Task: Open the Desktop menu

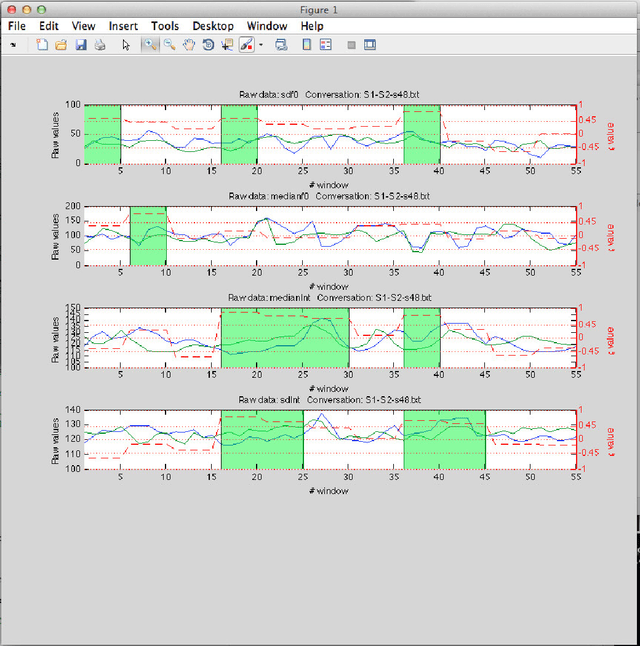Action: [213, 25]
